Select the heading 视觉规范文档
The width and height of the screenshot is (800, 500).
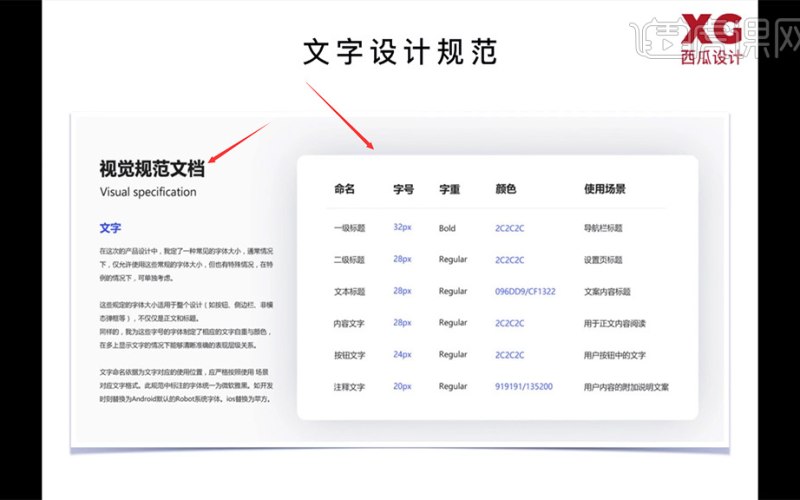tap(152, 169)
